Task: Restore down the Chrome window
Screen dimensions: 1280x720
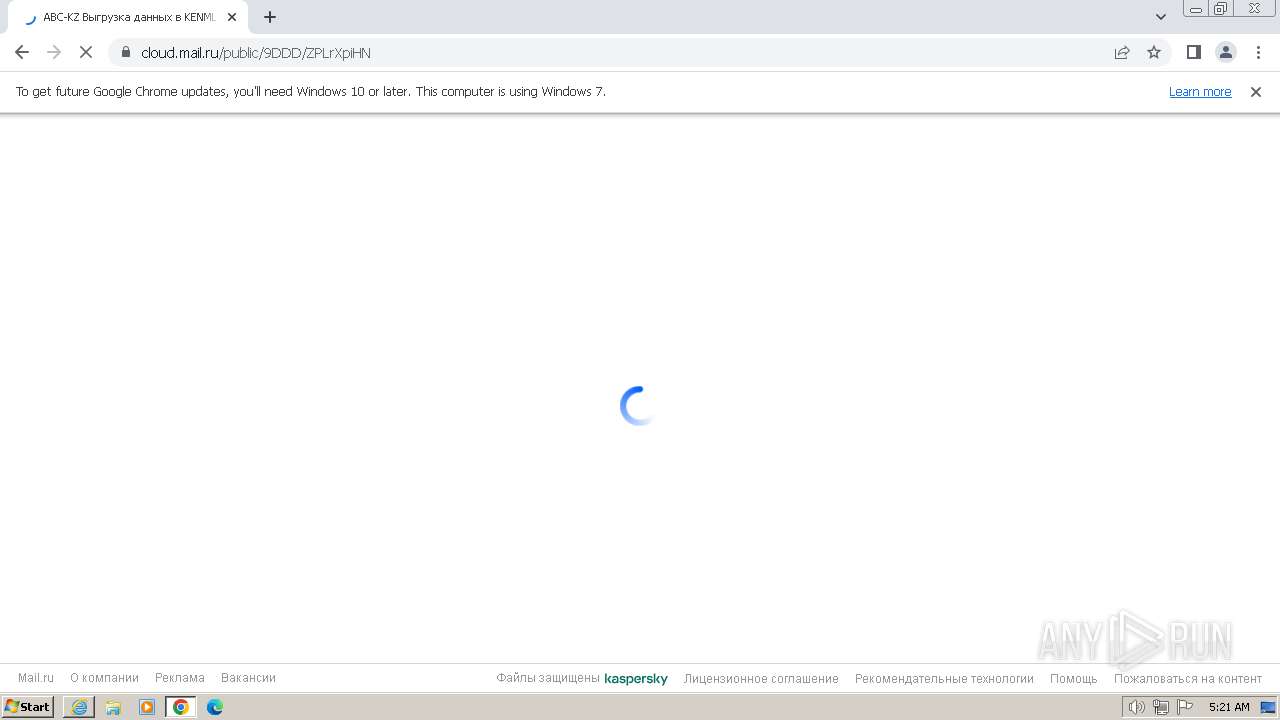Action: click(x=1221, y=9)
